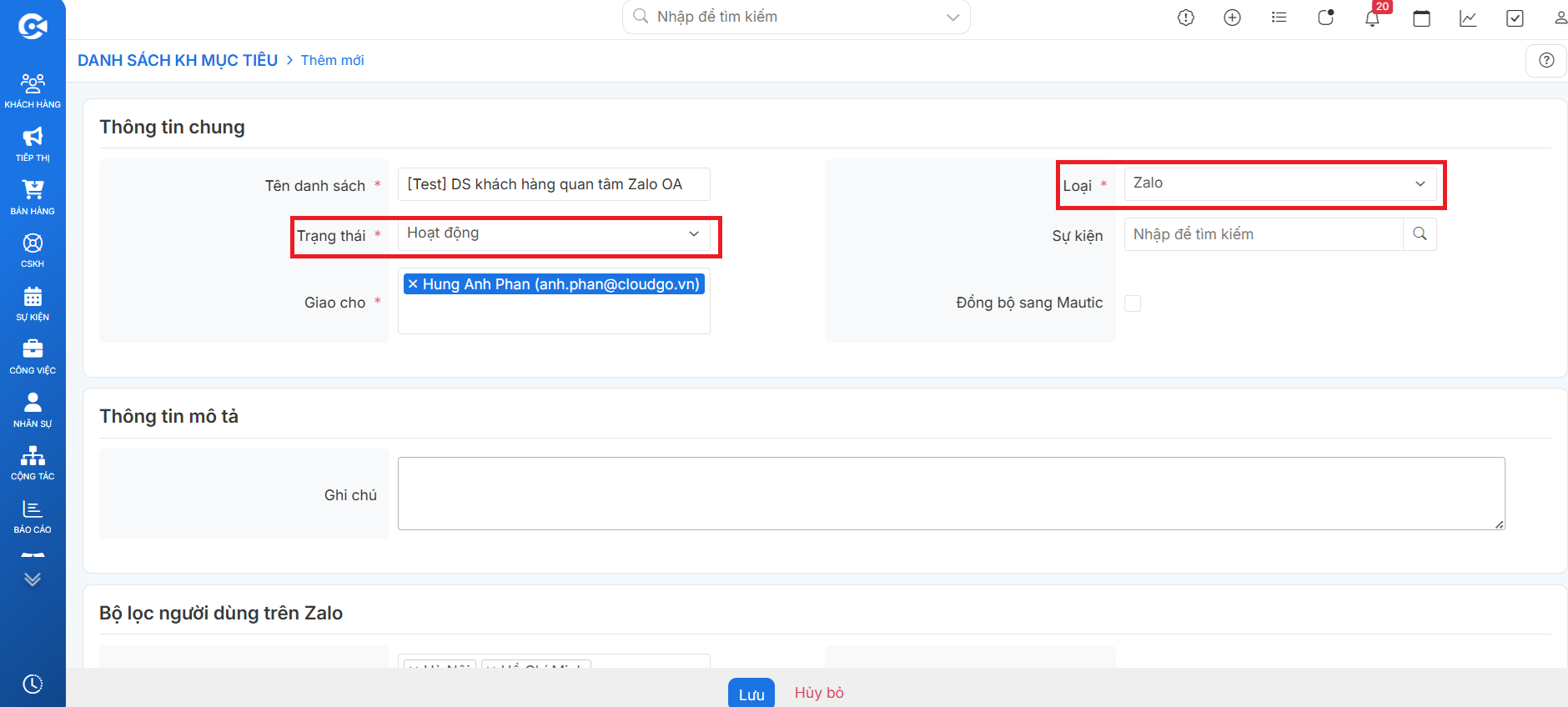Open the Sự Kiện sidebar module

pyautogui.click(x=33, y=303)
